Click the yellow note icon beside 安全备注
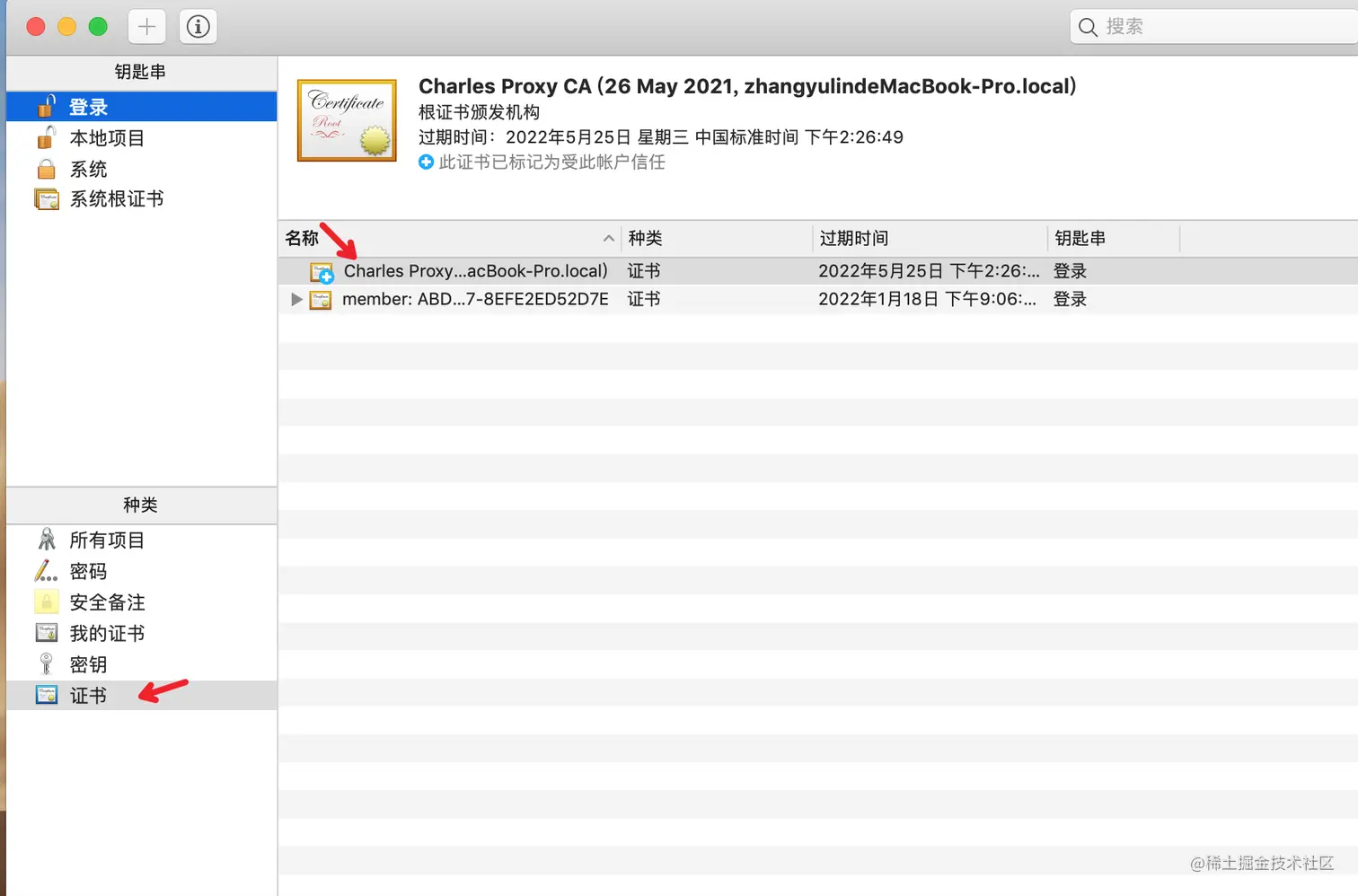Image resolution: width=1358 pixels, height=896 pixels. coord(47,602)
